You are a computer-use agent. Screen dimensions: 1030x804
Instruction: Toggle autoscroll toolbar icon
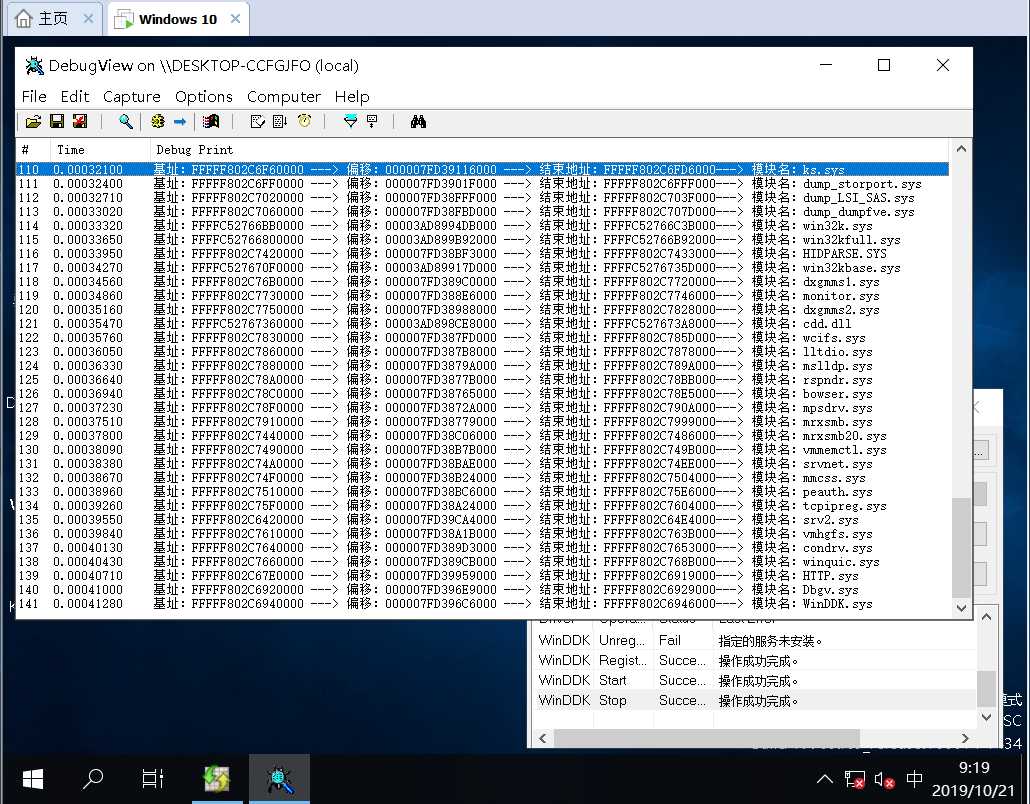click(x=280, y=122)
